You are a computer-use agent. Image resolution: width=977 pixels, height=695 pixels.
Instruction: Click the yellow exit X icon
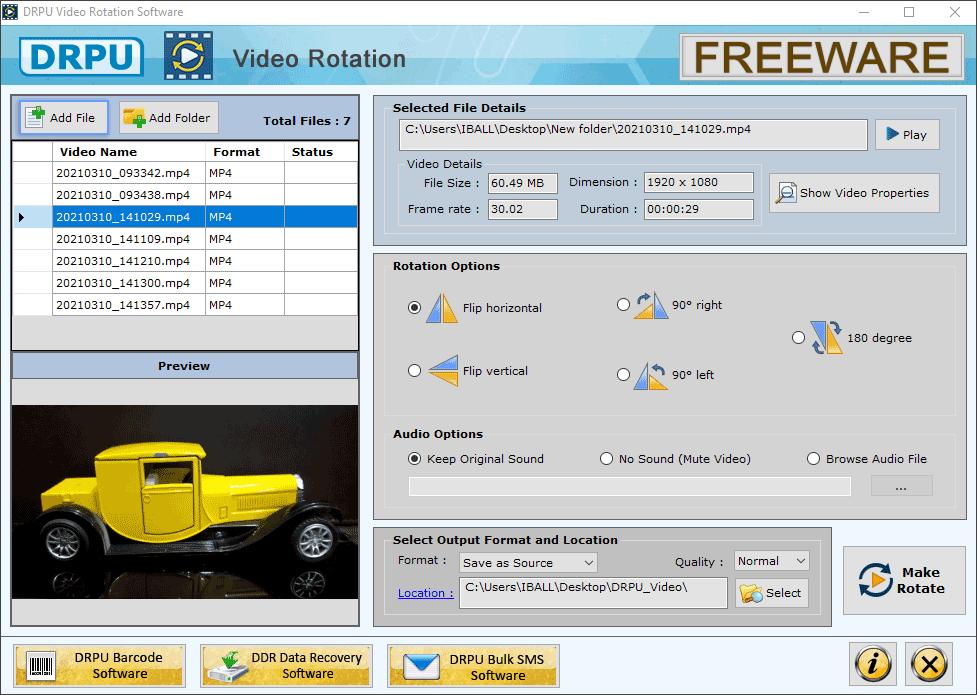click(x=929, y=664)
